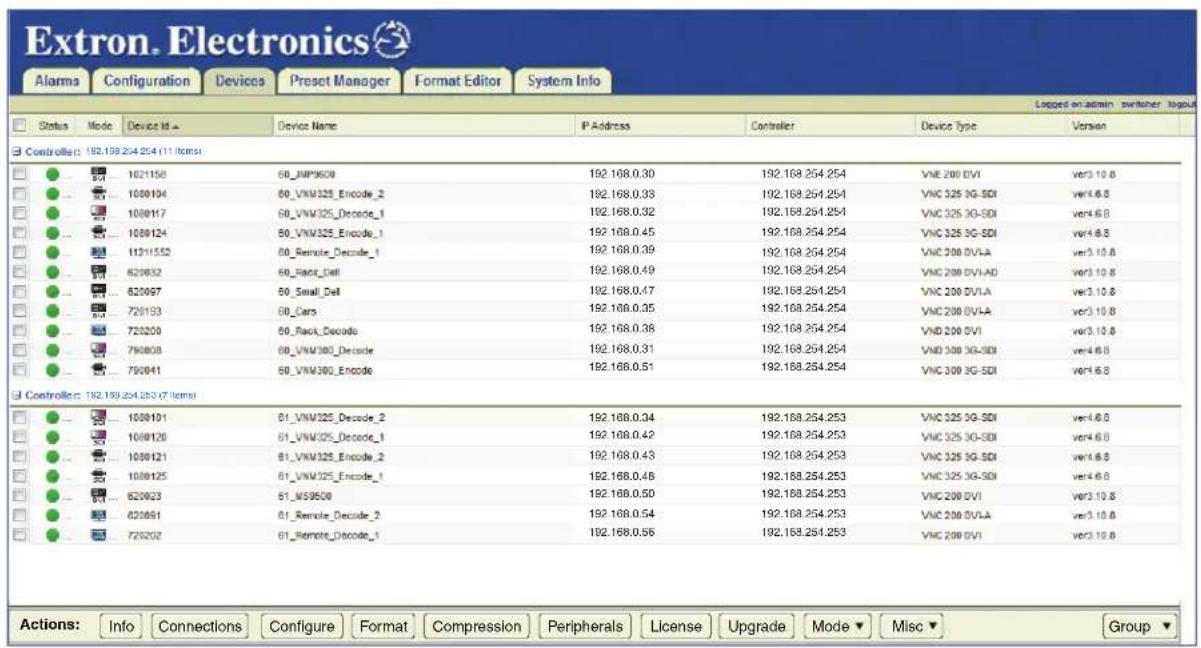Select checkbox for device 1080104
1201x648 pixels.
click(19, 192)
